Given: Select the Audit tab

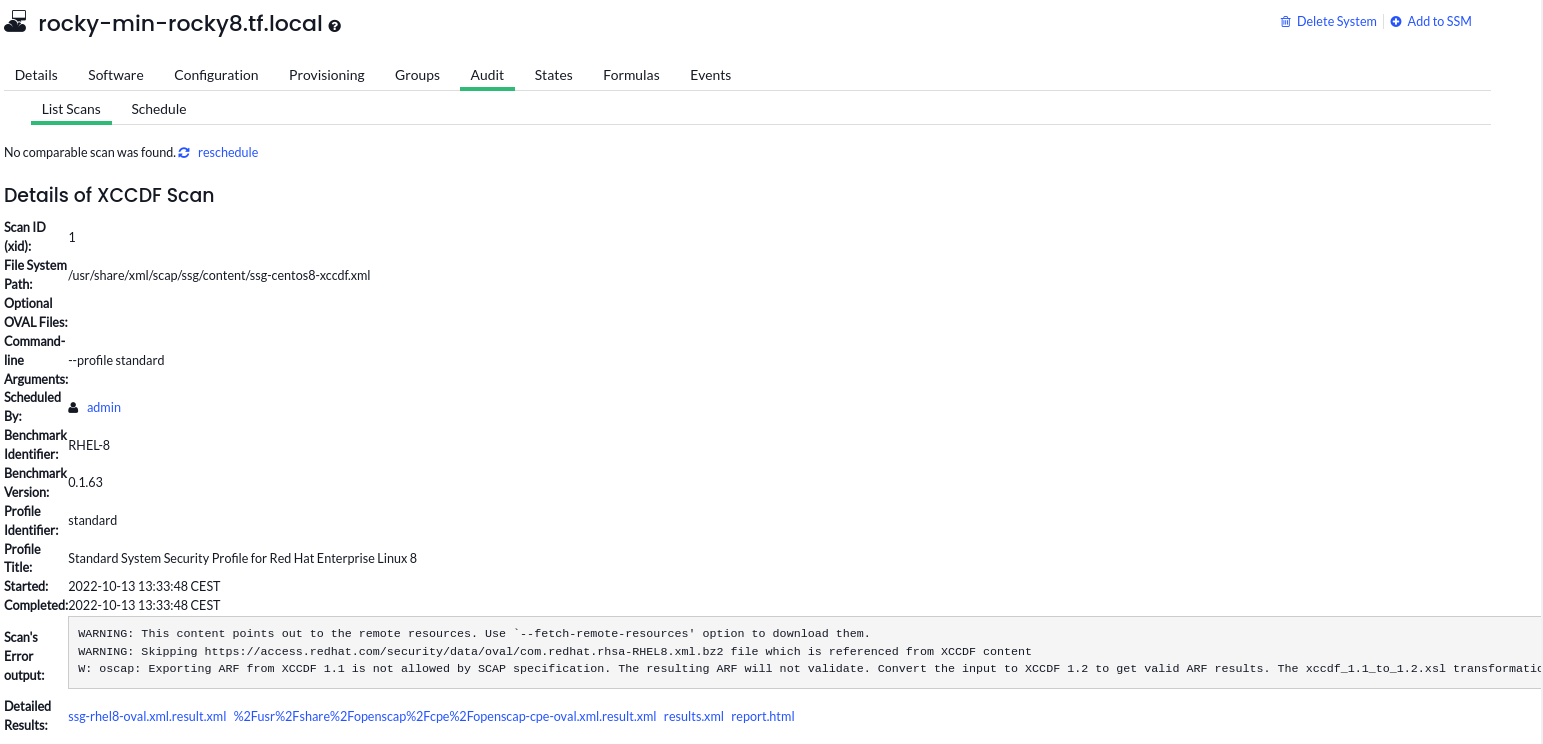Looking at the screenshot, I should (x=487, y=75).
